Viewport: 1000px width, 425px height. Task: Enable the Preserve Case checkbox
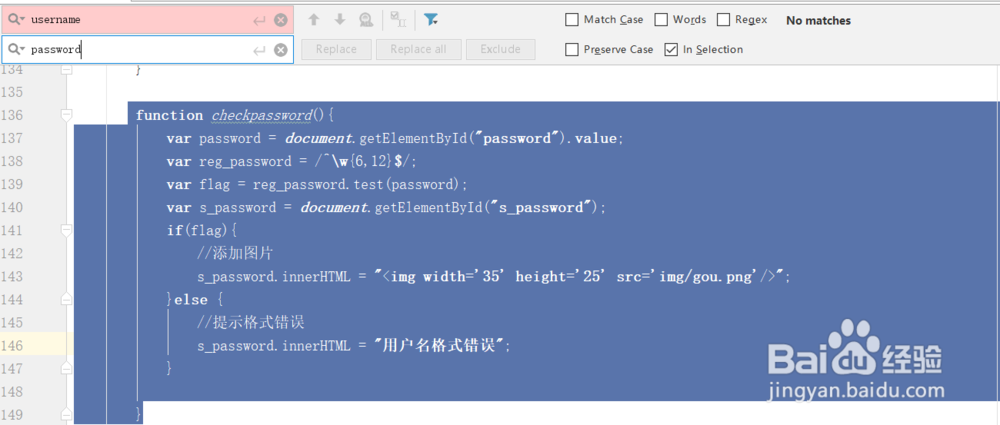pos(571,49)
